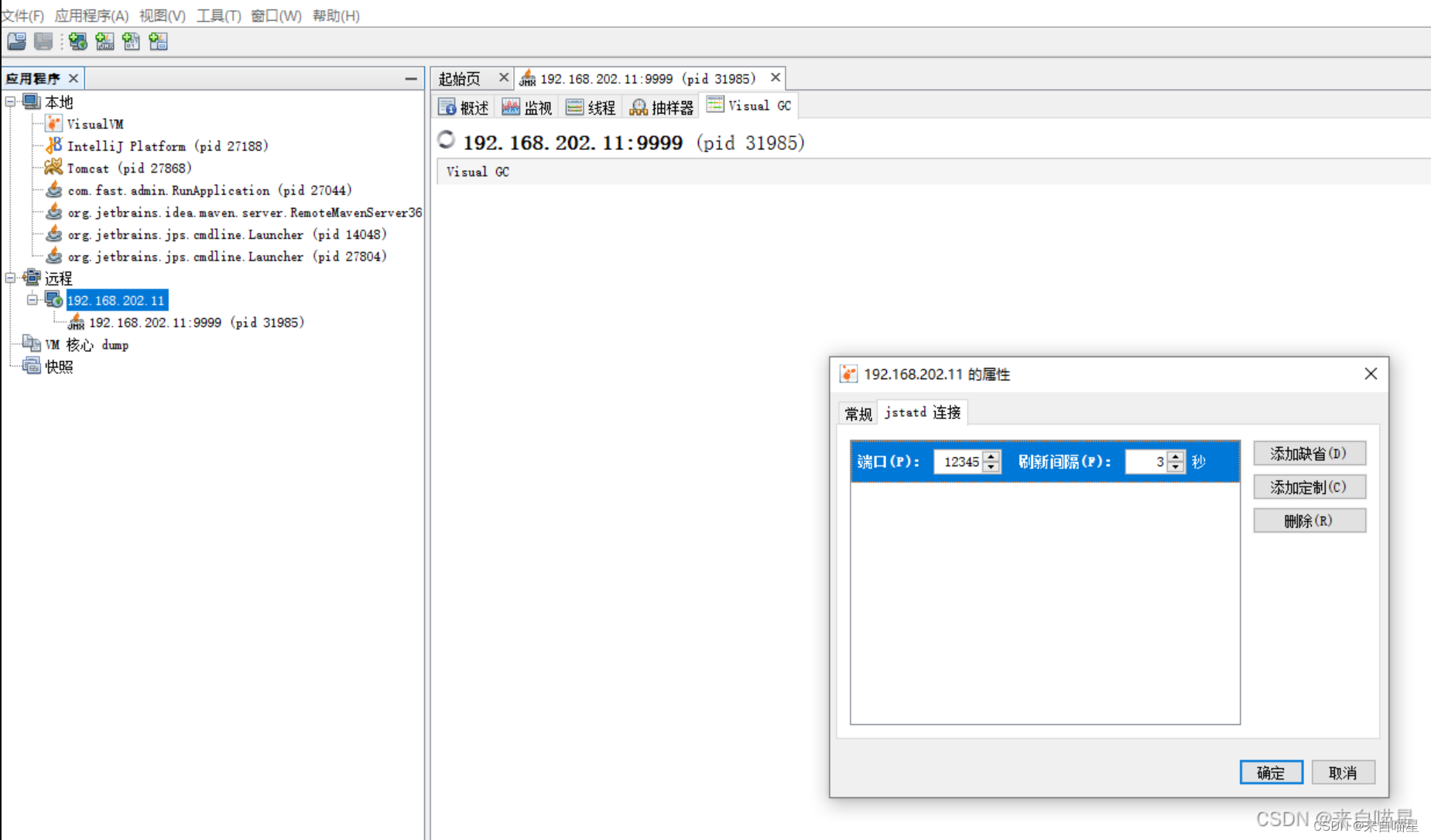Click the 添加缺省(D) button
The height and width of the screenshot is (840, 1431).
pyautogui.click(x=1309, y=453)
